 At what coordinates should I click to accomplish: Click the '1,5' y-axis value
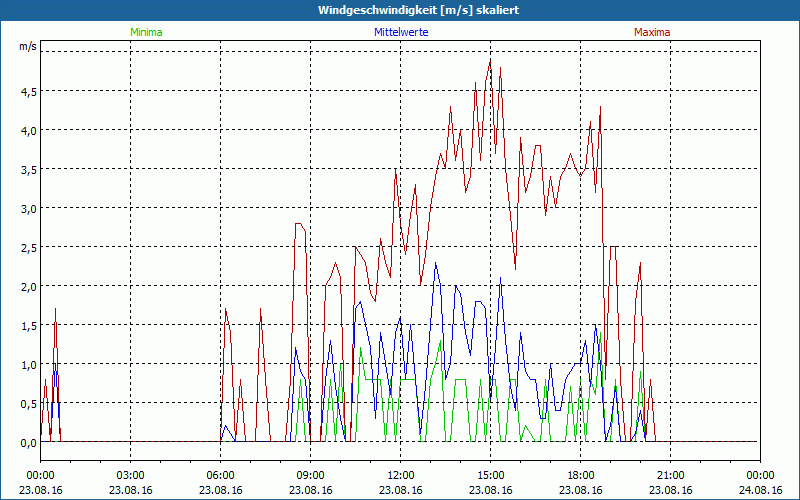pos(29,326)
